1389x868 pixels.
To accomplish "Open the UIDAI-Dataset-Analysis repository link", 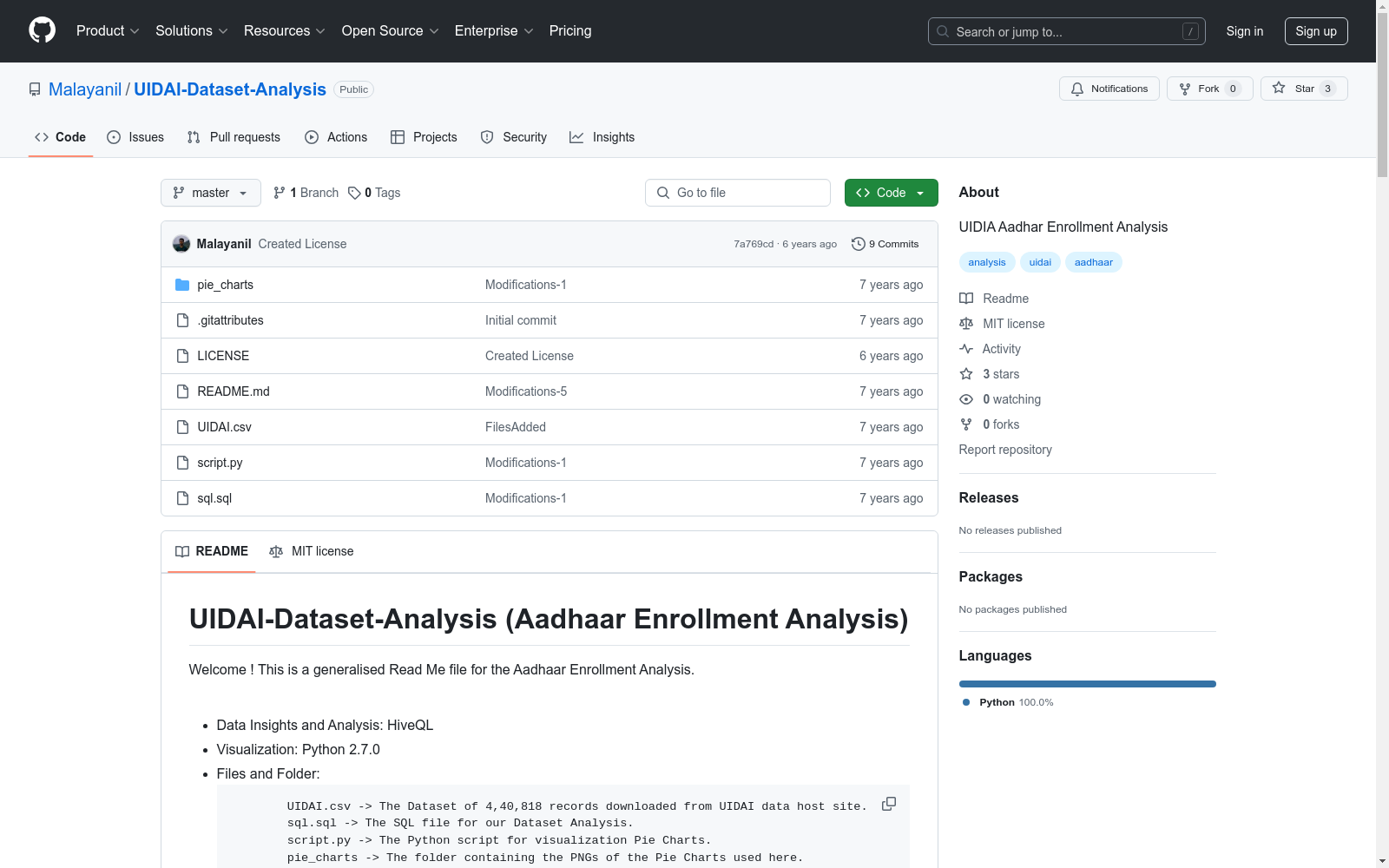I will [230, 89].
